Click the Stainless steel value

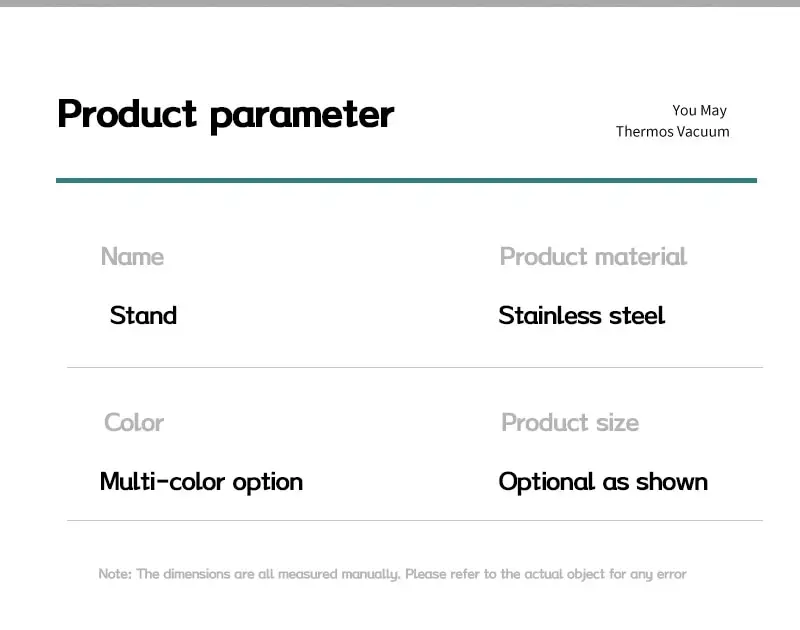[582, 315]
